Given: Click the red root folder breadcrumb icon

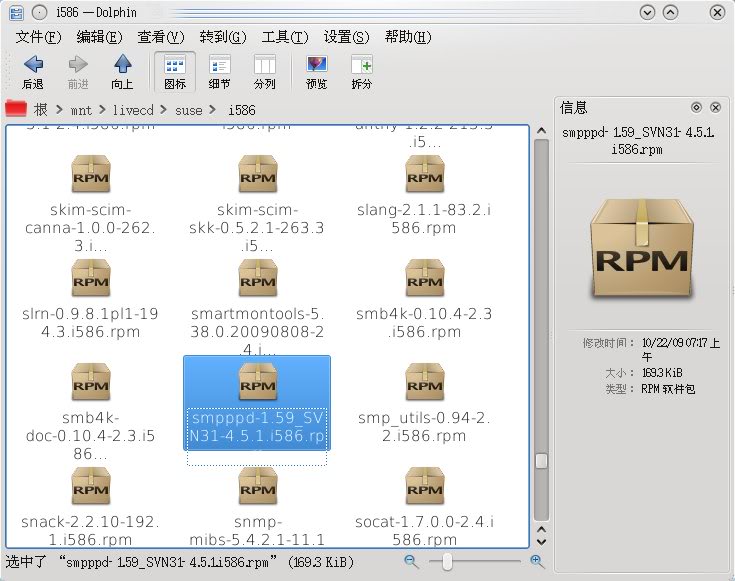Looking at the screenshot, I should pos(16,109).
